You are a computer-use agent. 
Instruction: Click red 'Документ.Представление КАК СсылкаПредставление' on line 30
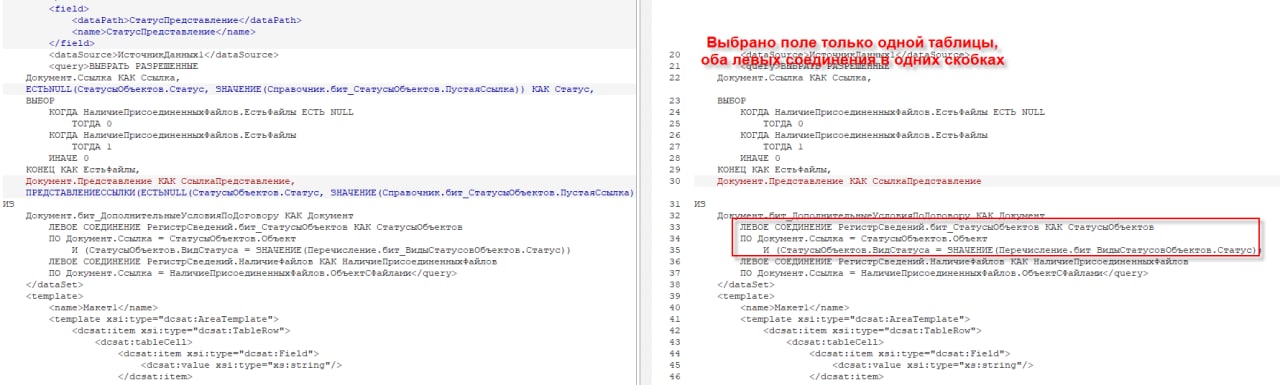coord(849,181)
